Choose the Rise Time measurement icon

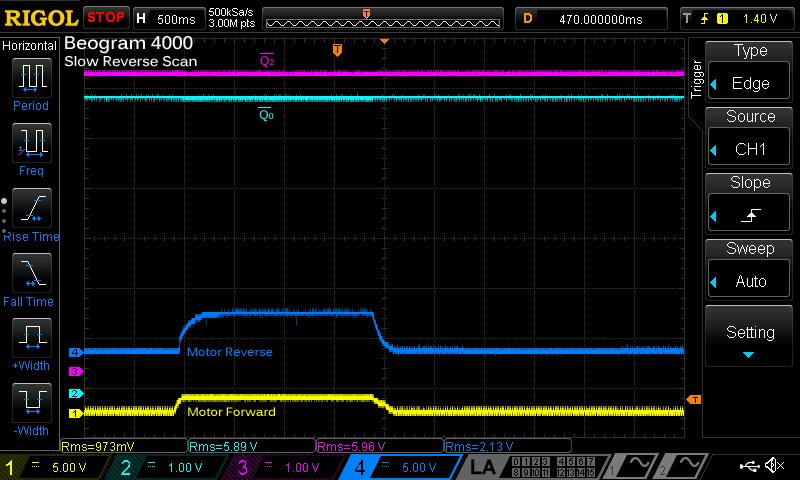click(x=30, y=205)
